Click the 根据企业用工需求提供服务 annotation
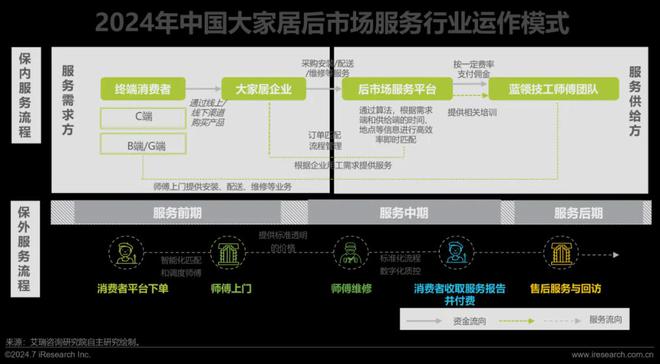This screenshot has width=660, height=364. tap(343, 165)
